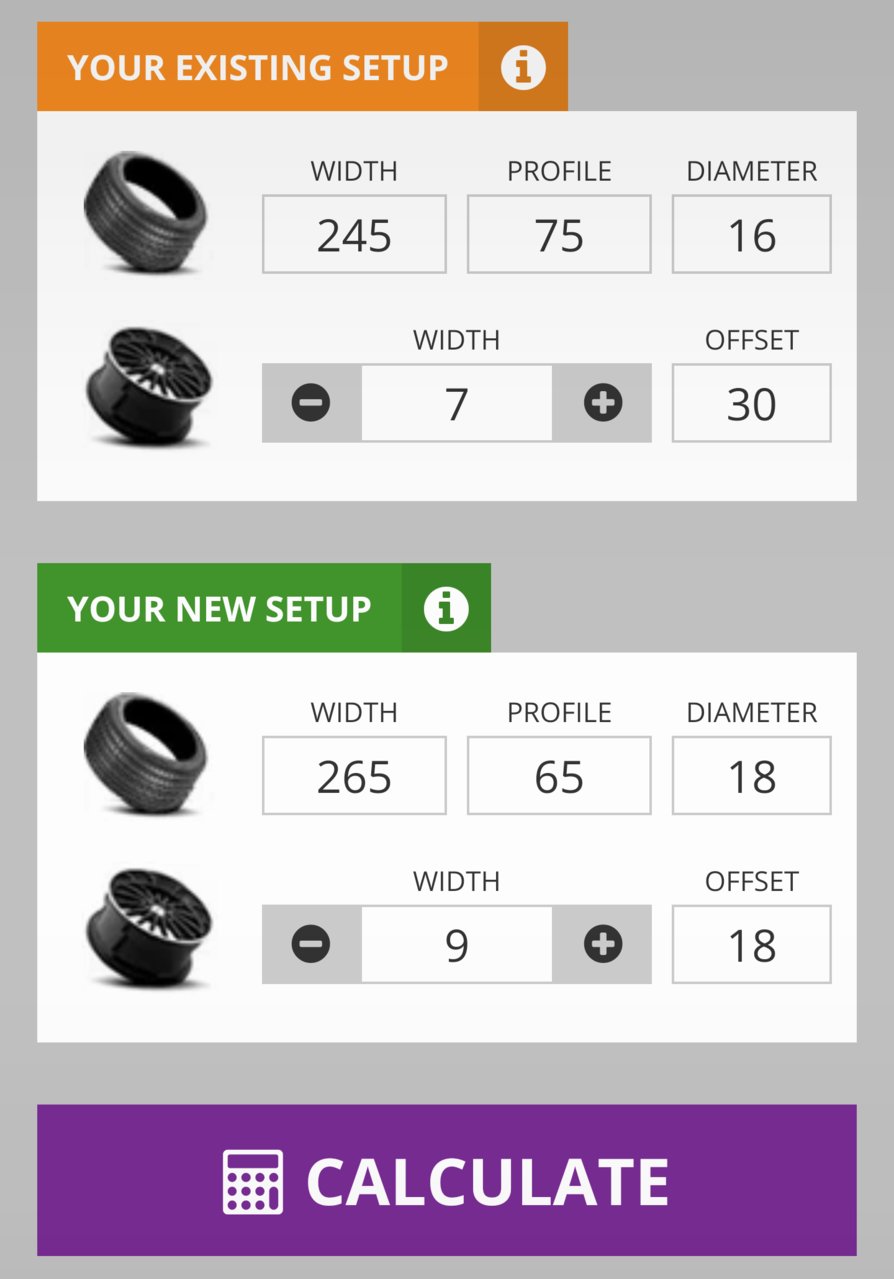Select new wheel width field showing 9
The width and height of the screenshot is (894, 1279).
point(457,944)
